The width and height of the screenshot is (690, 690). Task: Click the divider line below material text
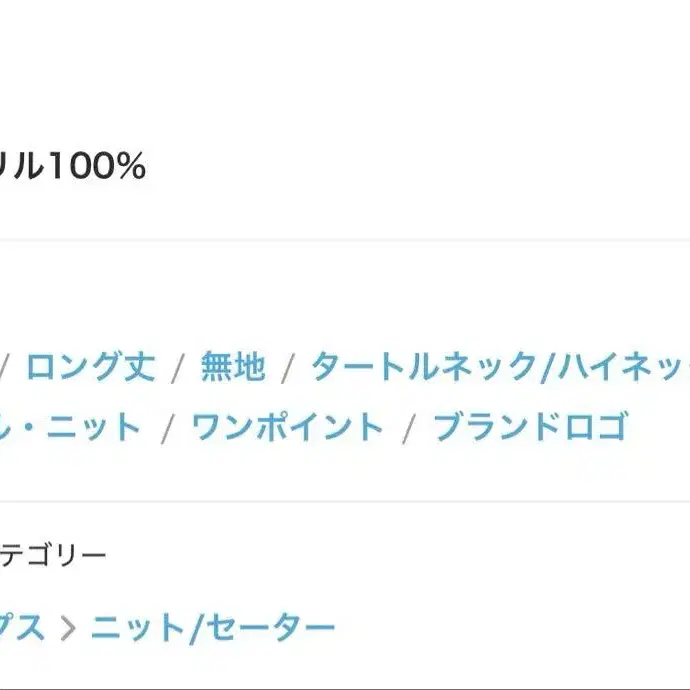pos(345,240)
